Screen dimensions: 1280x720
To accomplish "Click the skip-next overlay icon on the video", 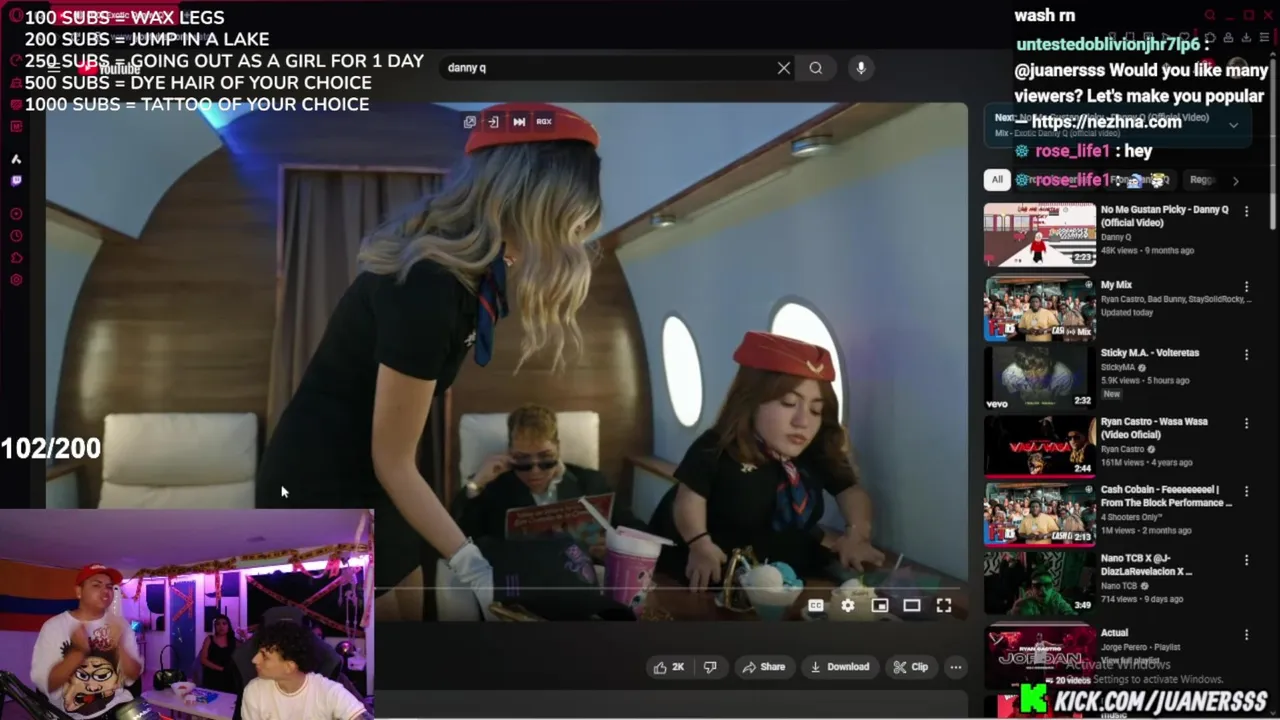I will (x=519, y=122).
